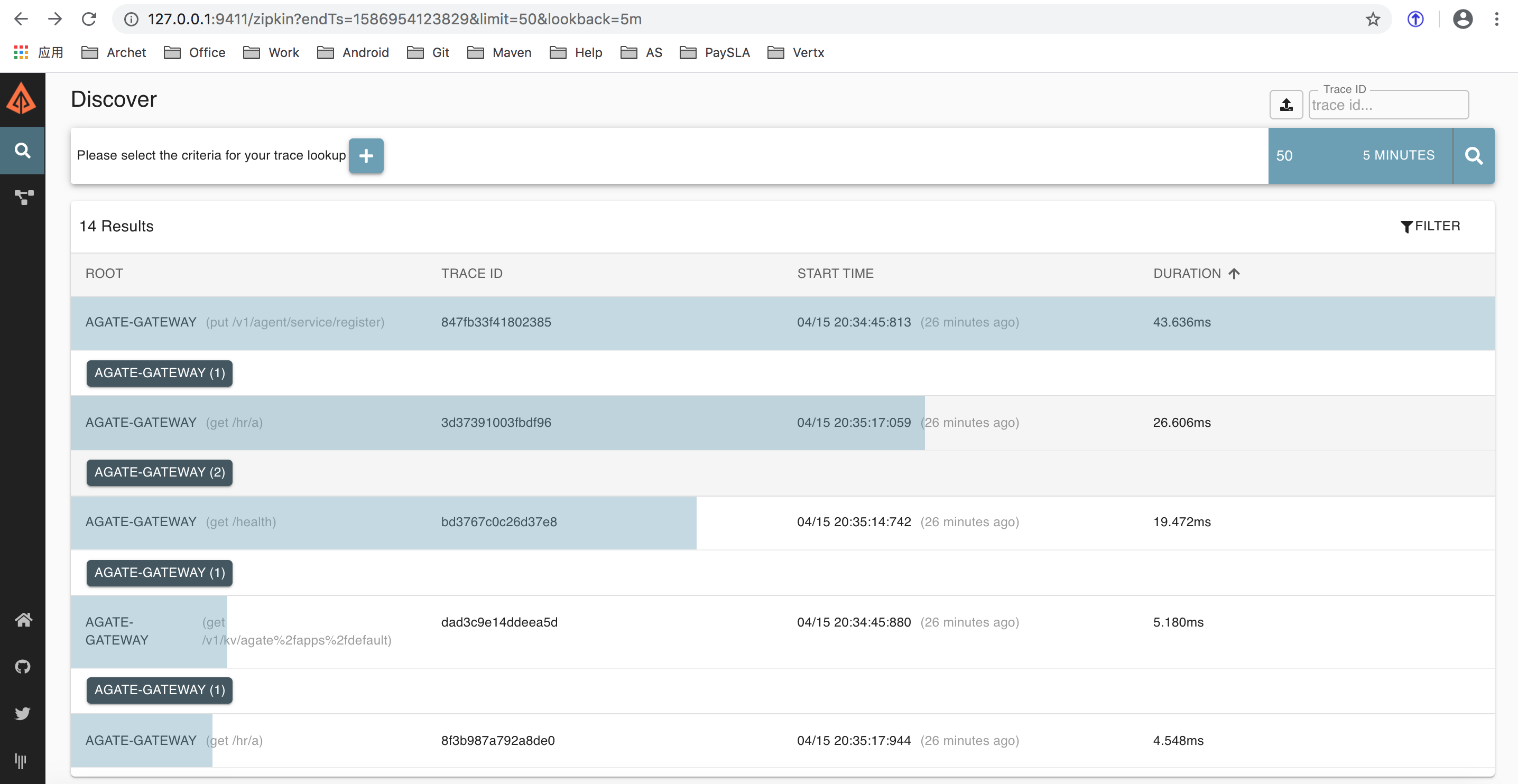This screenshot has height=784, width=1518.
Task: Select the 4.548ms duration cell
Action: 1179,740
